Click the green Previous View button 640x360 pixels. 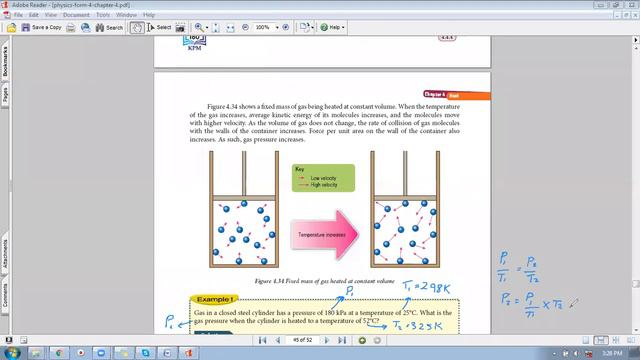362,340
